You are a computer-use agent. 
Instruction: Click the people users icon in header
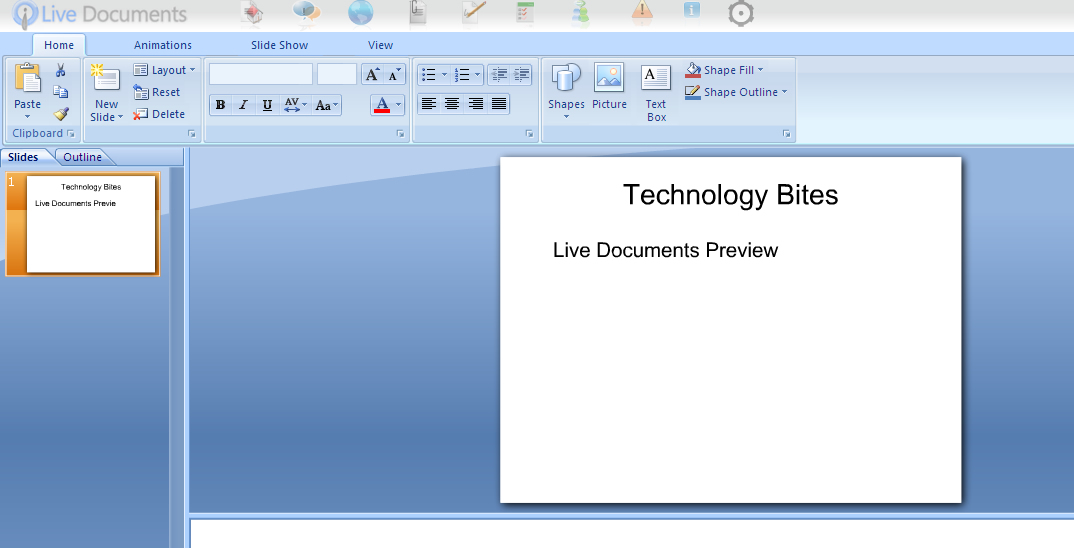[581, 13]
